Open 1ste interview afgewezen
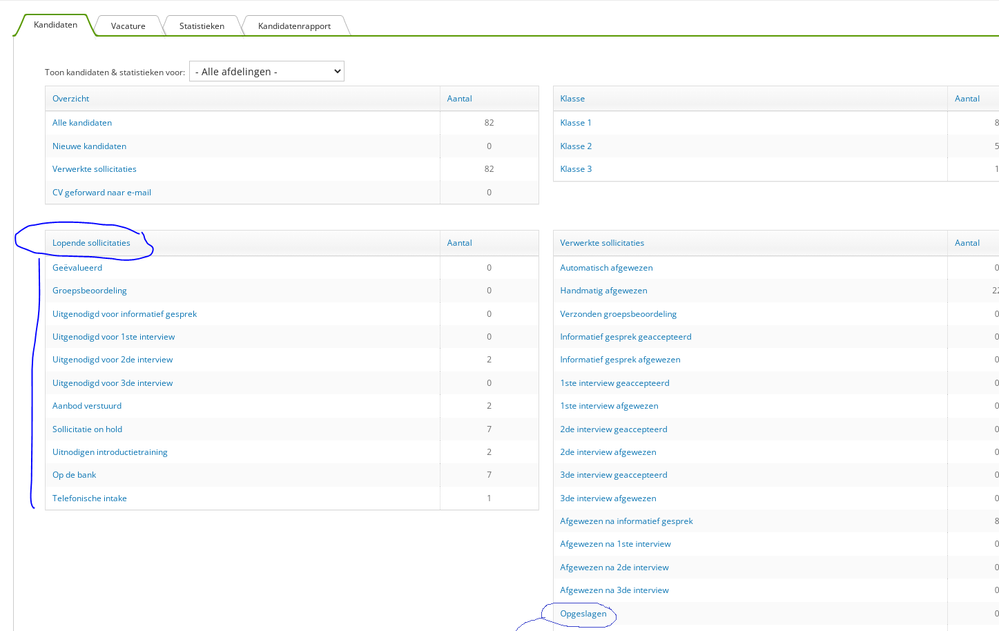 pos(609,406)
